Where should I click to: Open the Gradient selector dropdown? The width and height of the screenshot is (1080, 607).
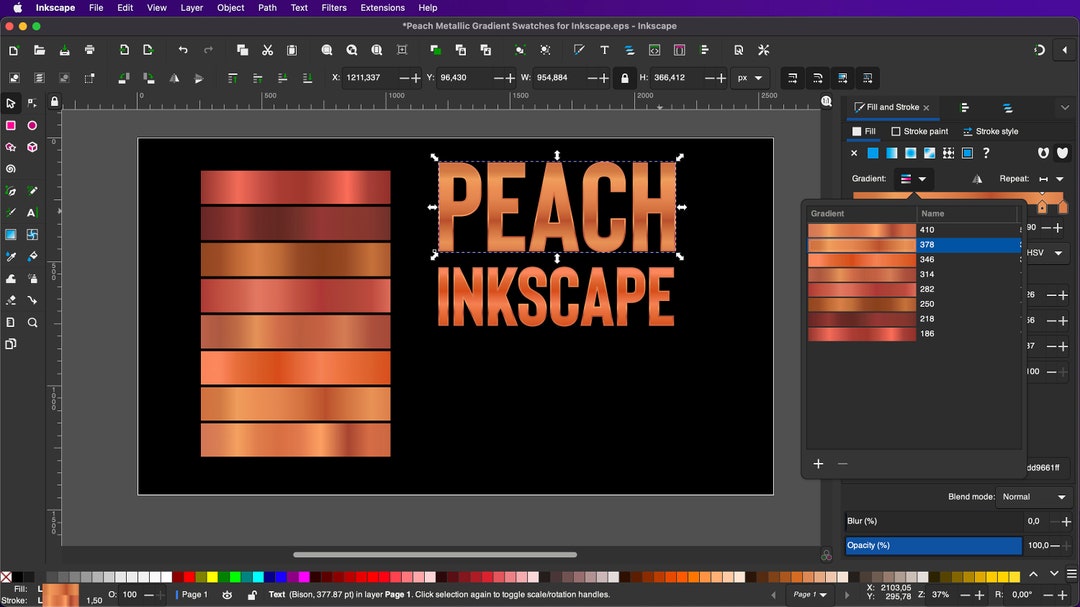[x=921, y=179]
